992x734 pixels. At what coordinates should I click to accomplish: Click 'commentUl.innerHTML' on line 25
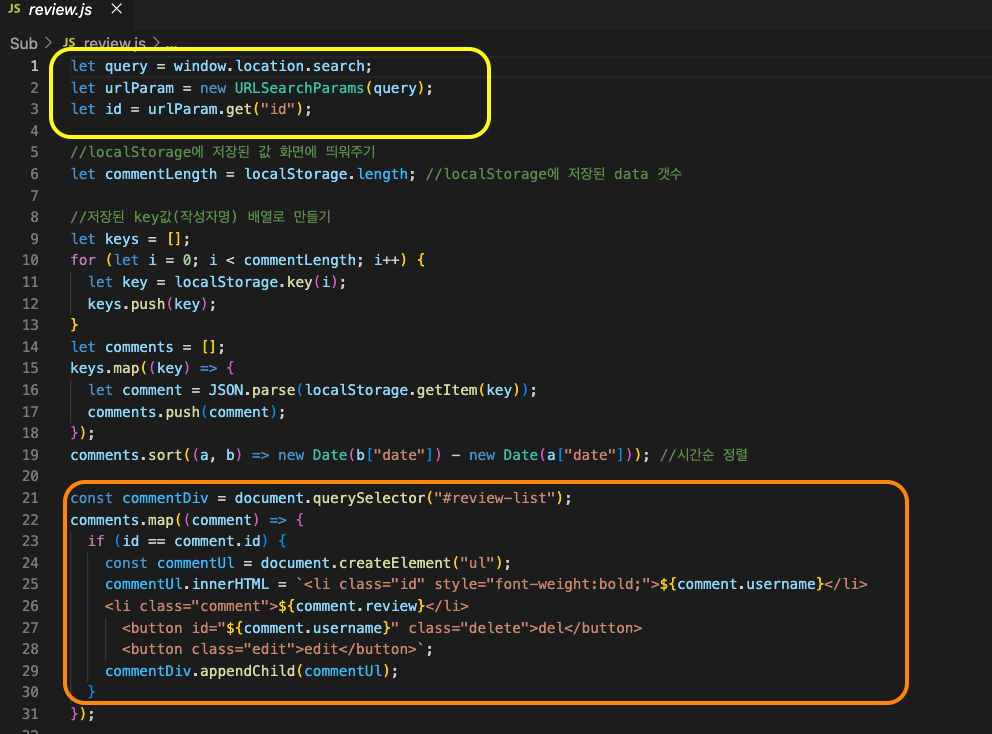187,584
